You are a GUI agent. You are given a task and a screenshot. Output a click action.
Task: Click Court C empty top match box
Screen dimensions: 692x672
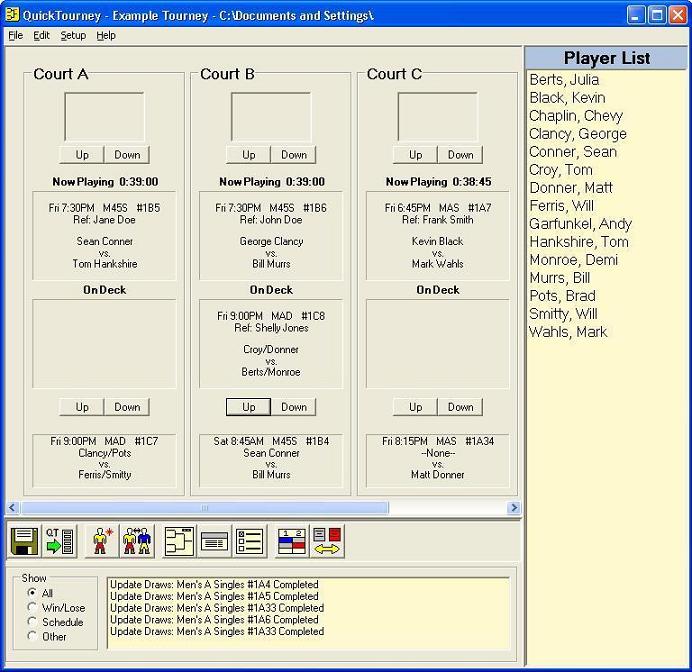(438, 117)
